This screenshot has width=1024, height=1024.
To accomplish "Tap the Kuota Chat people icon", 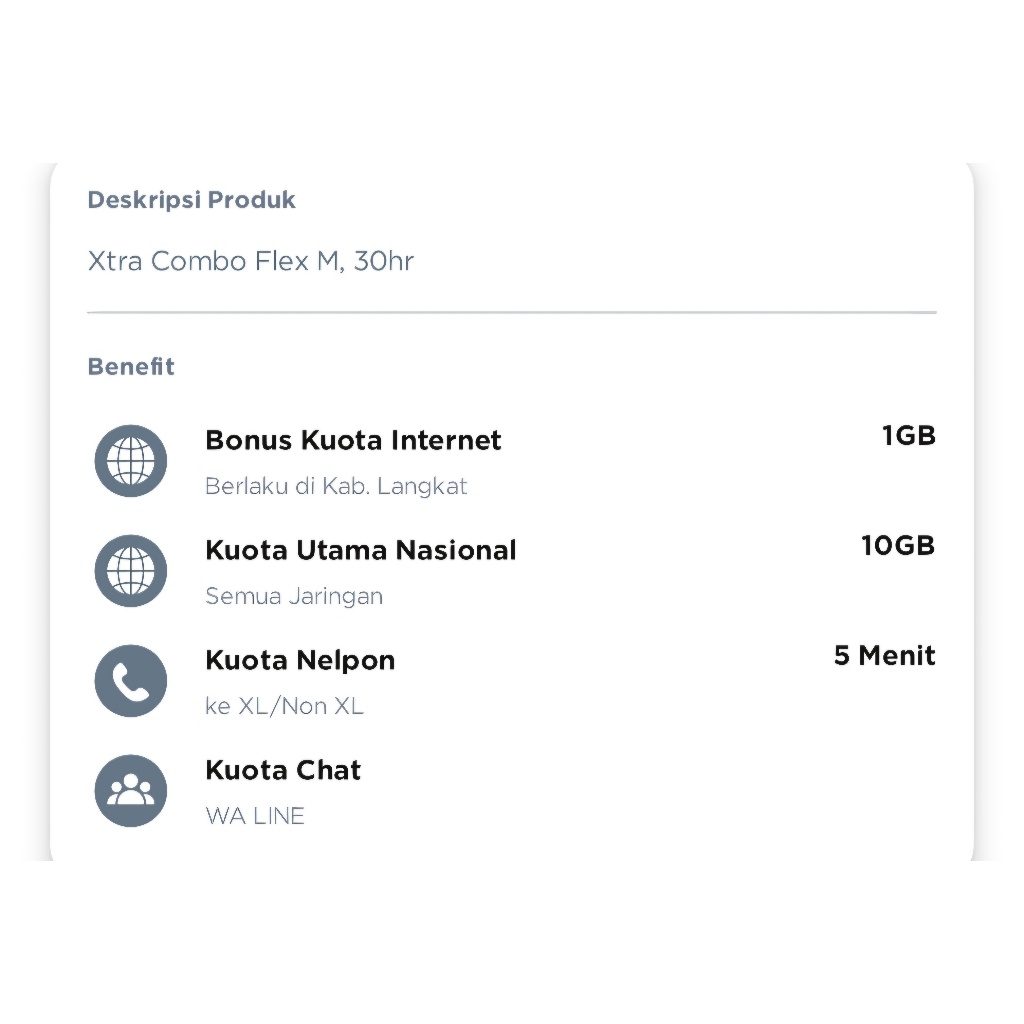I will (x=131, y=790).
